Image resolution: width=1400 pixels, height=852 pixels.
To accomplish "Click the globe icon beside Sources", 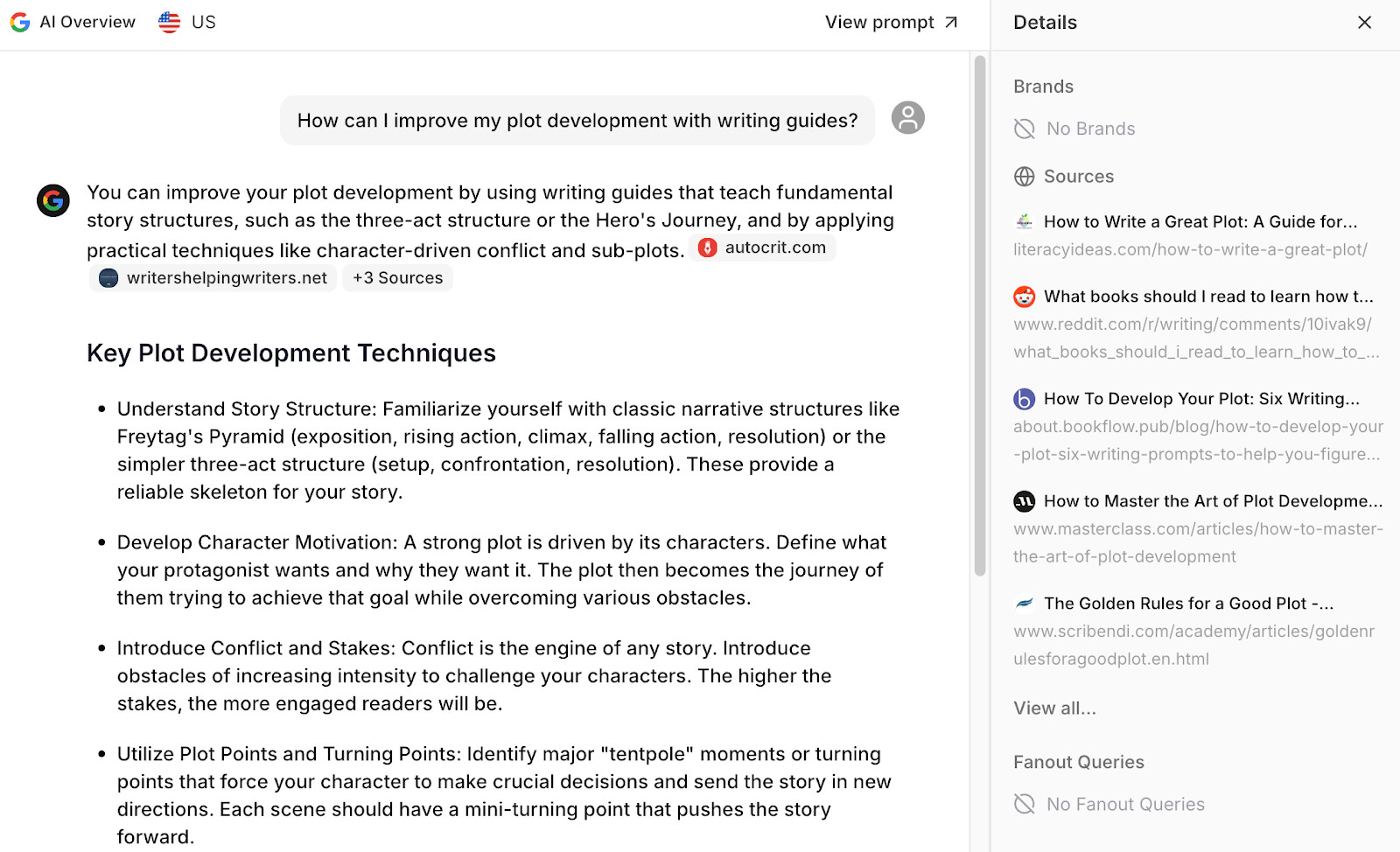I will [1024, 177].
